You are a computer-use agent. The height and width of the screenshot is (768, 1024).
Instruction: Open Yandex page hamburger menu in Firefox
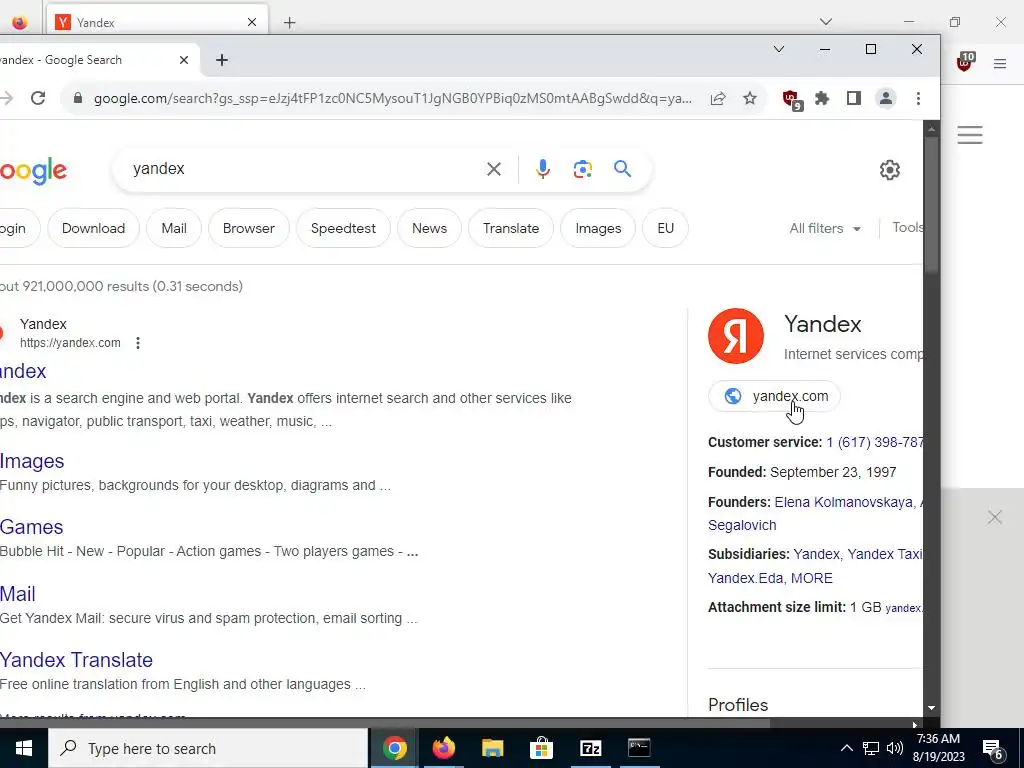point(970,135)
